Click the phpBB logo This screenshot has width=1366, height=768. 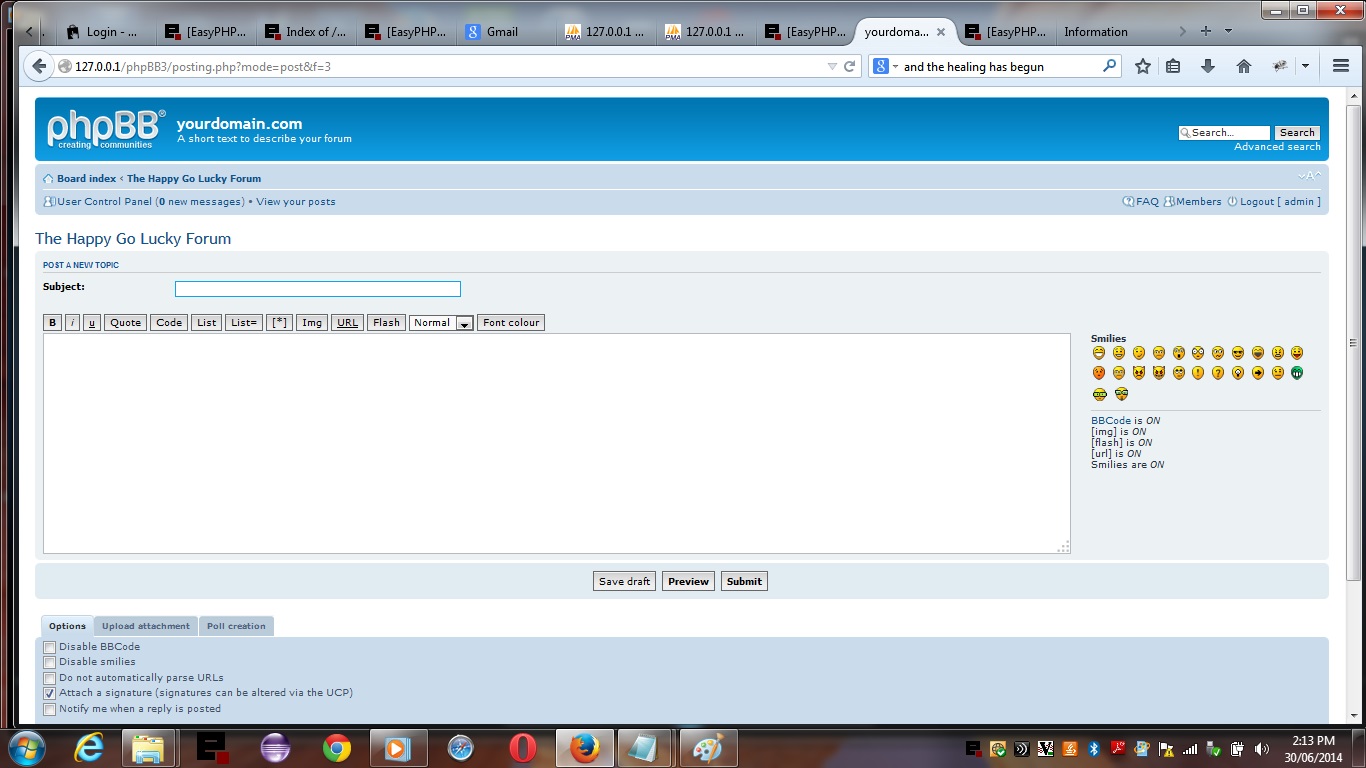pyautogui.click(x=106, y=129)
